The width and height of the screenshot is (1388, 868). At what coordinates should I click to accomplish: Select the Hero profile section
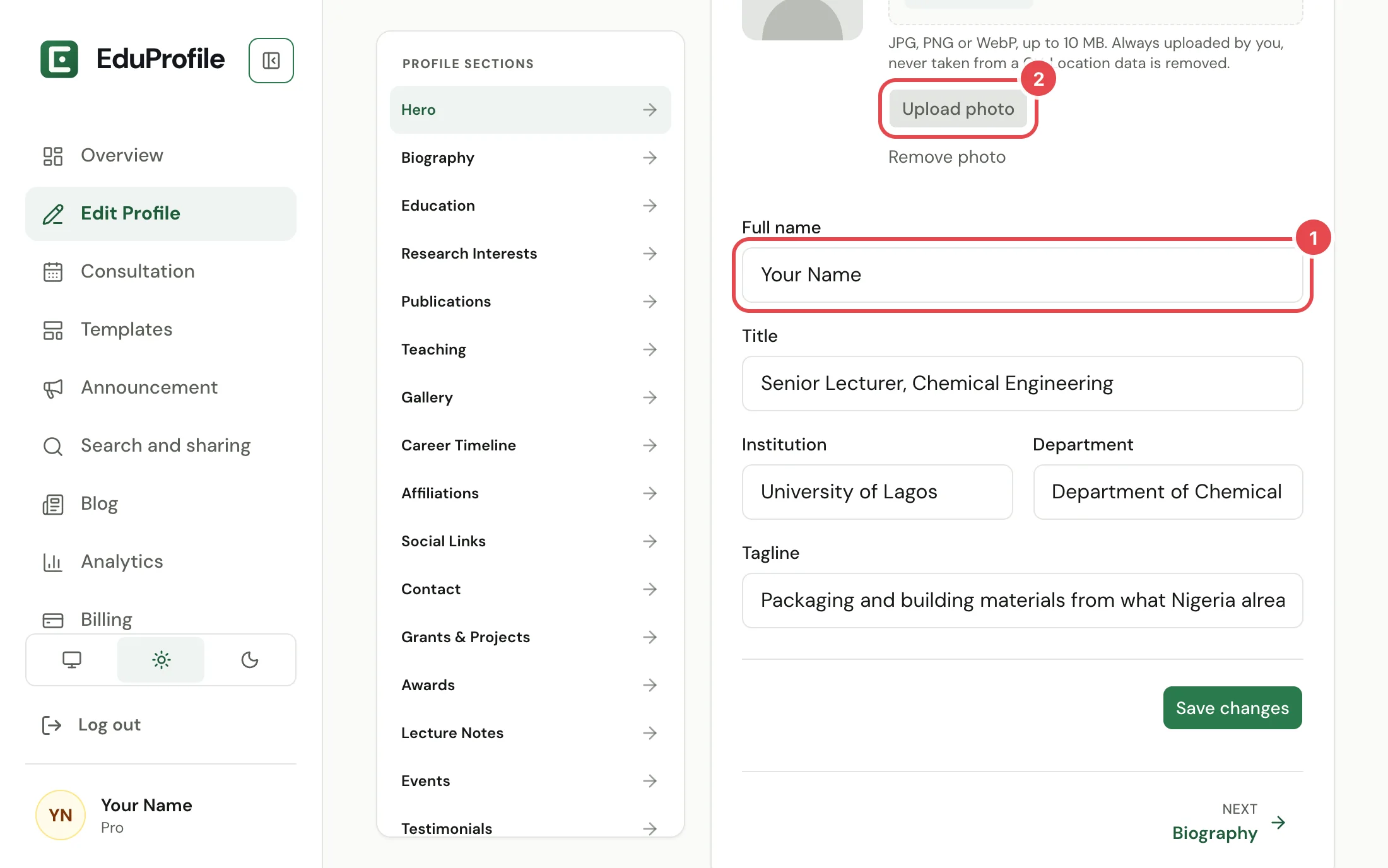(x=530, y=110)
